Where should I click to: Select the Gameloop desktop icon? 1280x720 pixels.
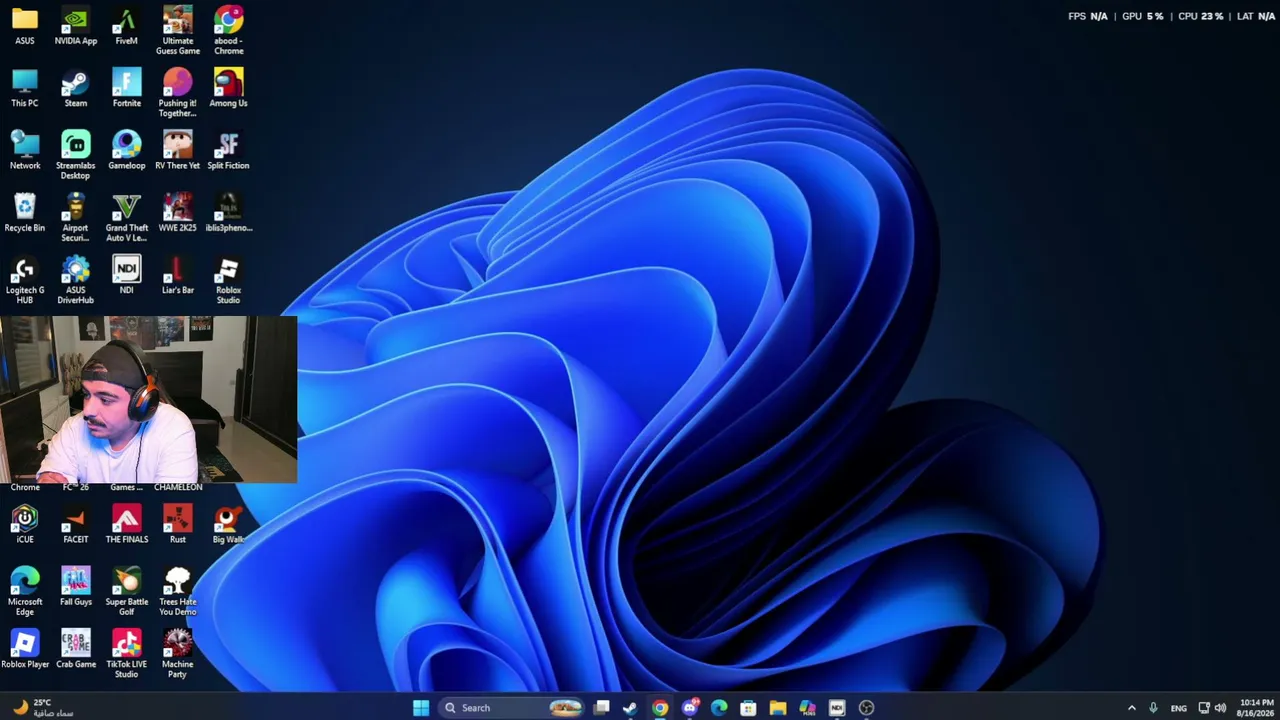[x=127, y=151]
